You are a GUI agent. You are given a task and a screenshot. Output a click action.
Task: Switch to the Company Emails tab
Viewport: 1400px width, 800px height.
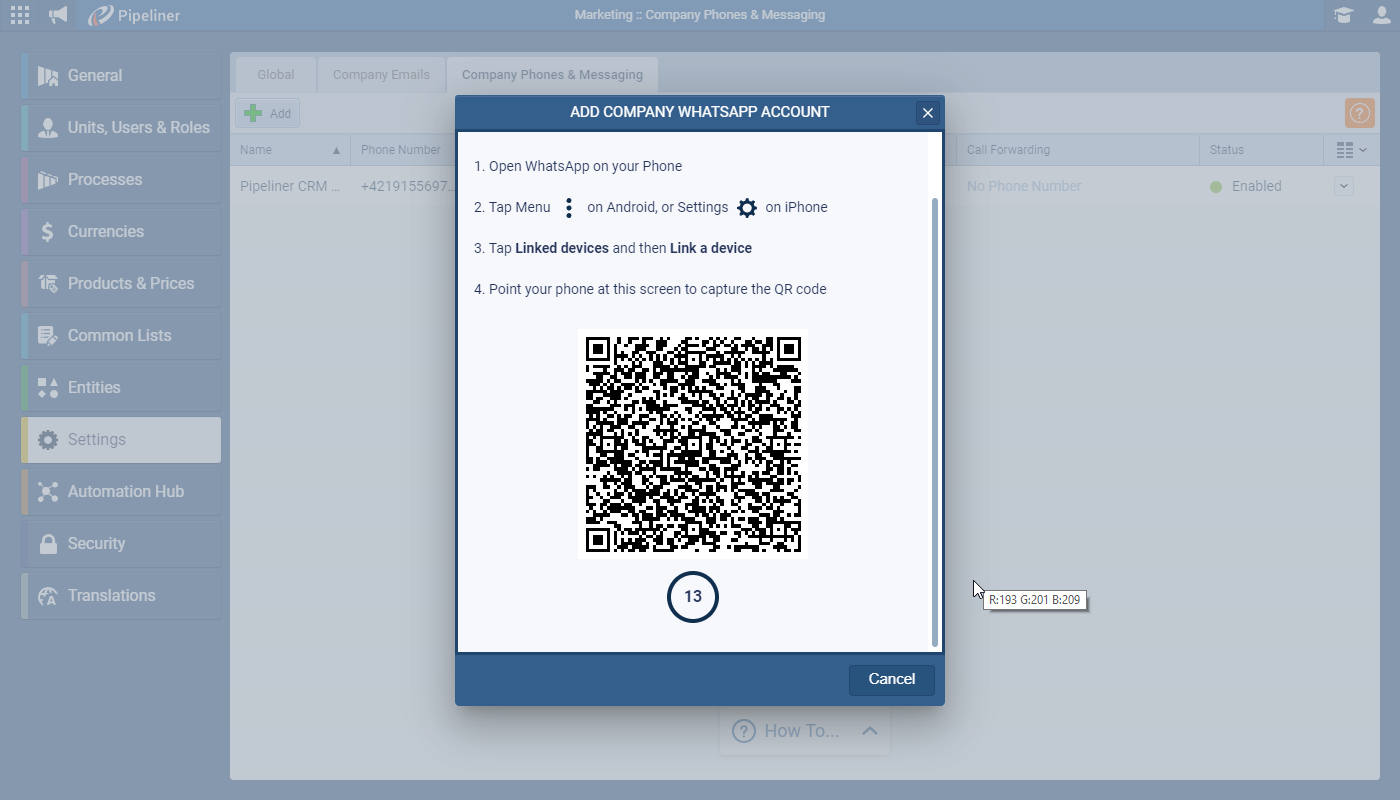(381, 75)
